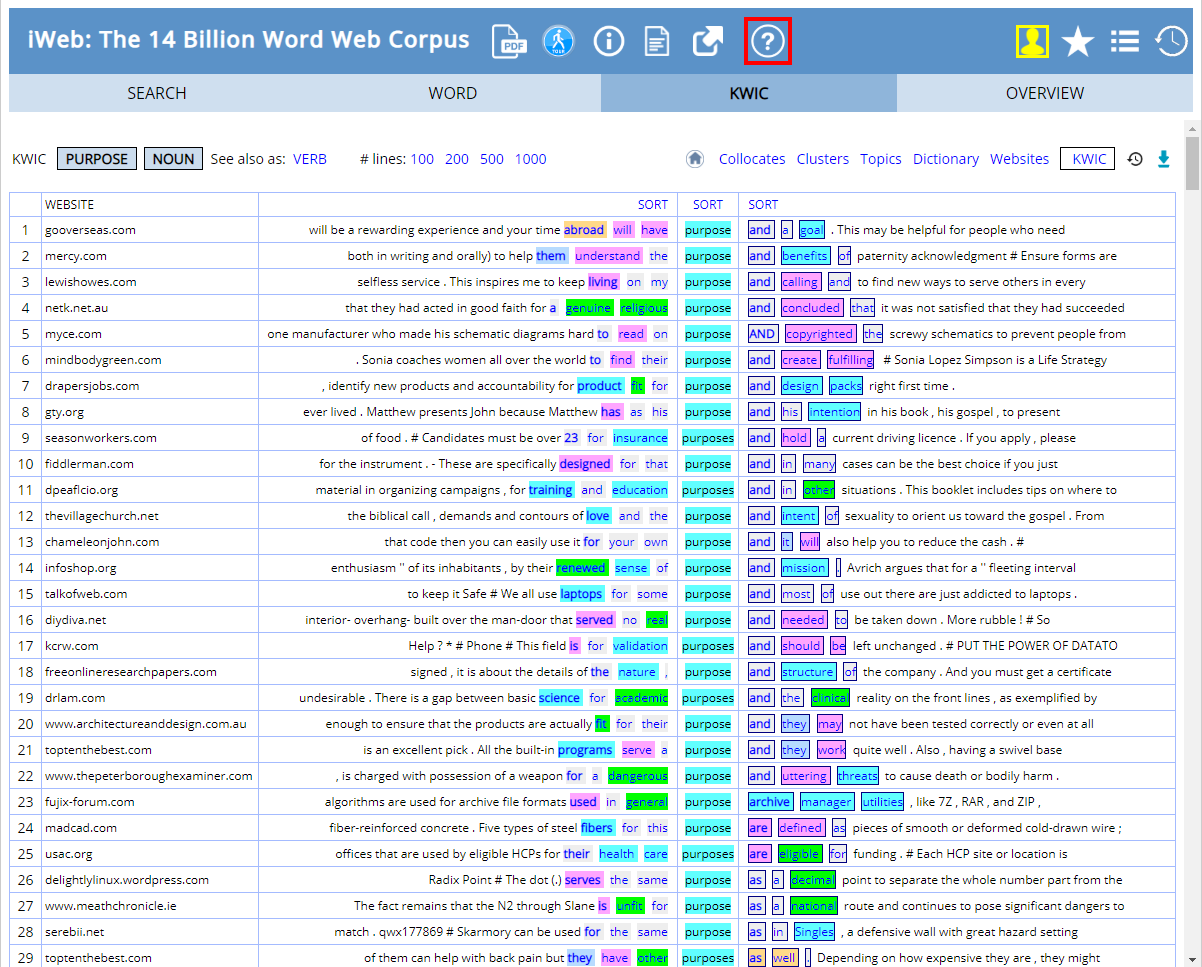The image size is (1202, 967).
Task: Open serebii.net source in row 28
Action: point(74,932)
